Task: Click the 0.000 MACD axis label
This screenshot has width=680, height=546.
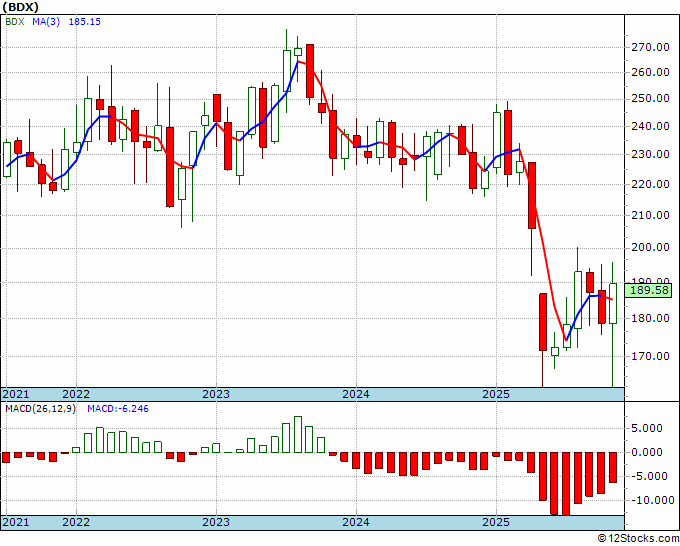Action: click(x=647, y=452)
